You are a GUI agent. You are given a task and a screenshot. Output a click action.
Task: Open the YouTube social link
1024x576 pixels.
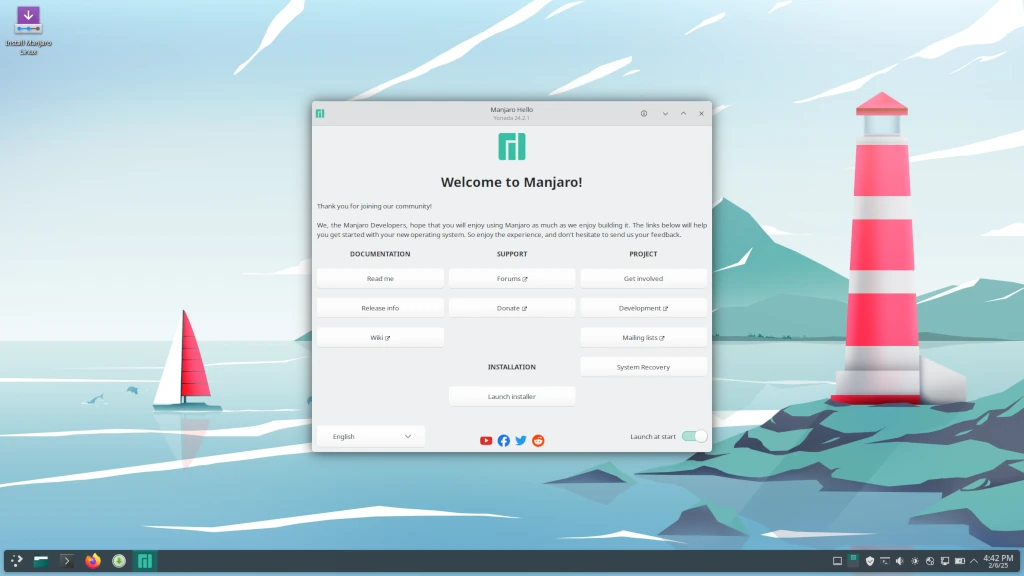tap(486, 441)
